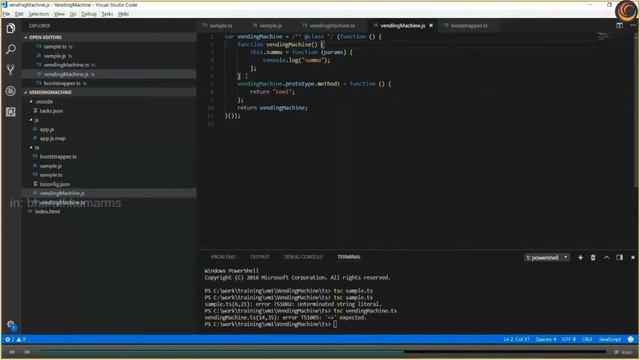This screenshot has height=360, width=640.
Task: Open the Explorer view in the activity bar
Action: 11,28
